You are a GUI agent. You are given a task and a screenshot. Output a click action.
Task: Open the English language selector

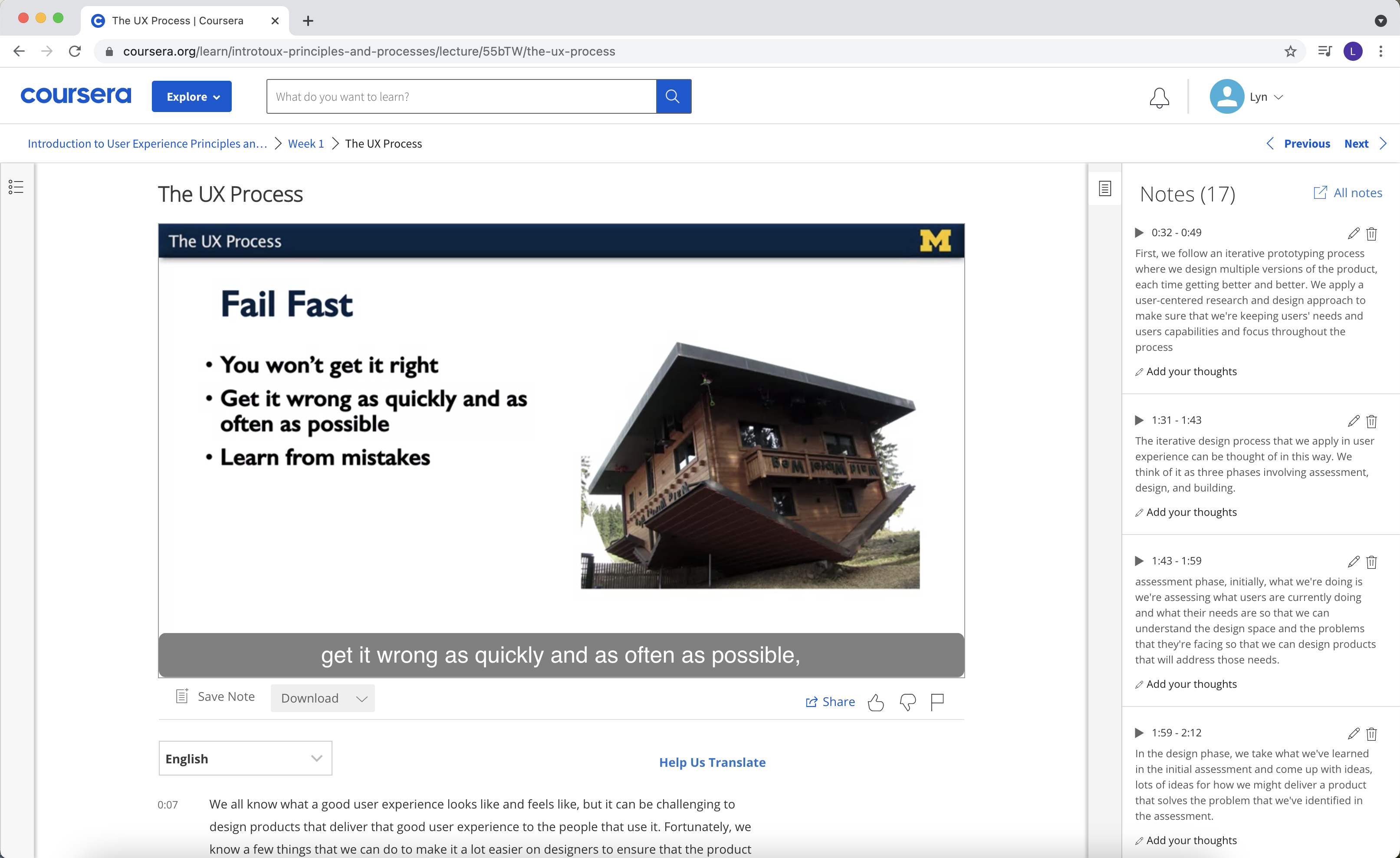tap(245, 759)
